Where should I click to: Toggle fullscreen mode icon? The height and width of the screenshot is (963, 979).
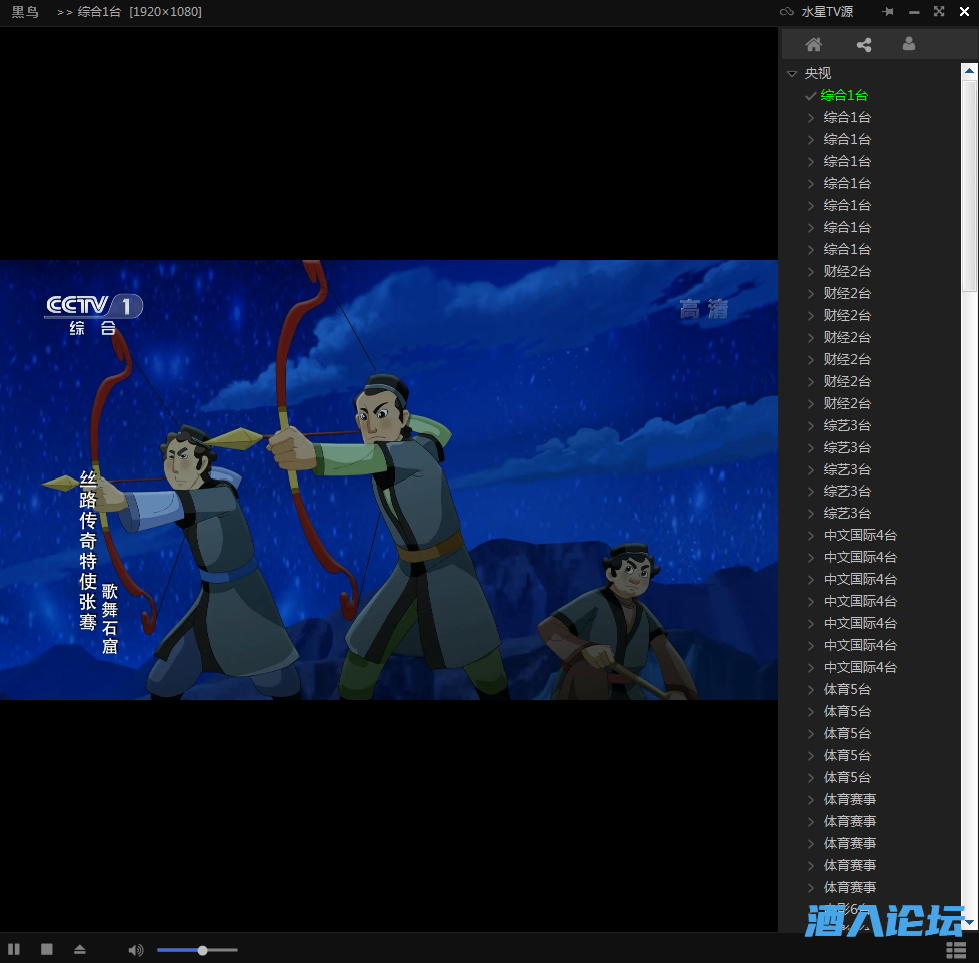point(939,12)
